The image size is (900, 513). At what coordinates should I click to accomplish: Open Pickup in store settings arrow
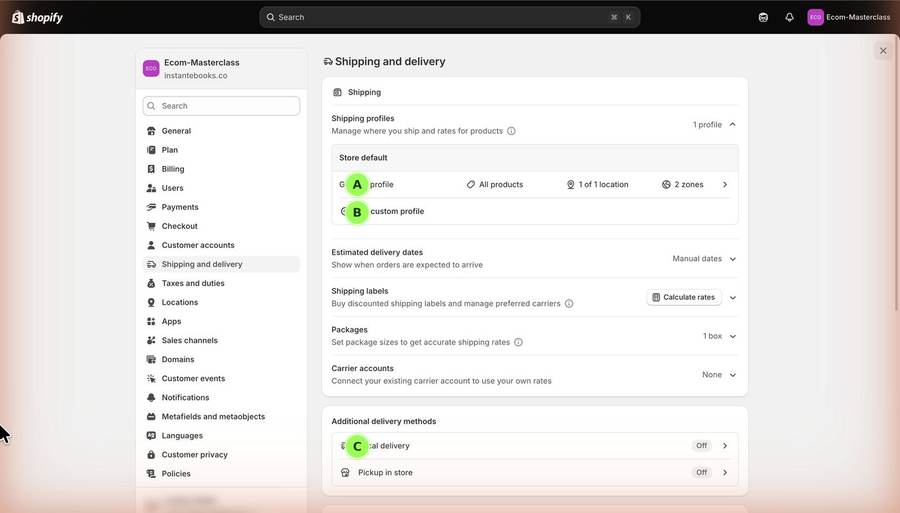pos(725,472)
